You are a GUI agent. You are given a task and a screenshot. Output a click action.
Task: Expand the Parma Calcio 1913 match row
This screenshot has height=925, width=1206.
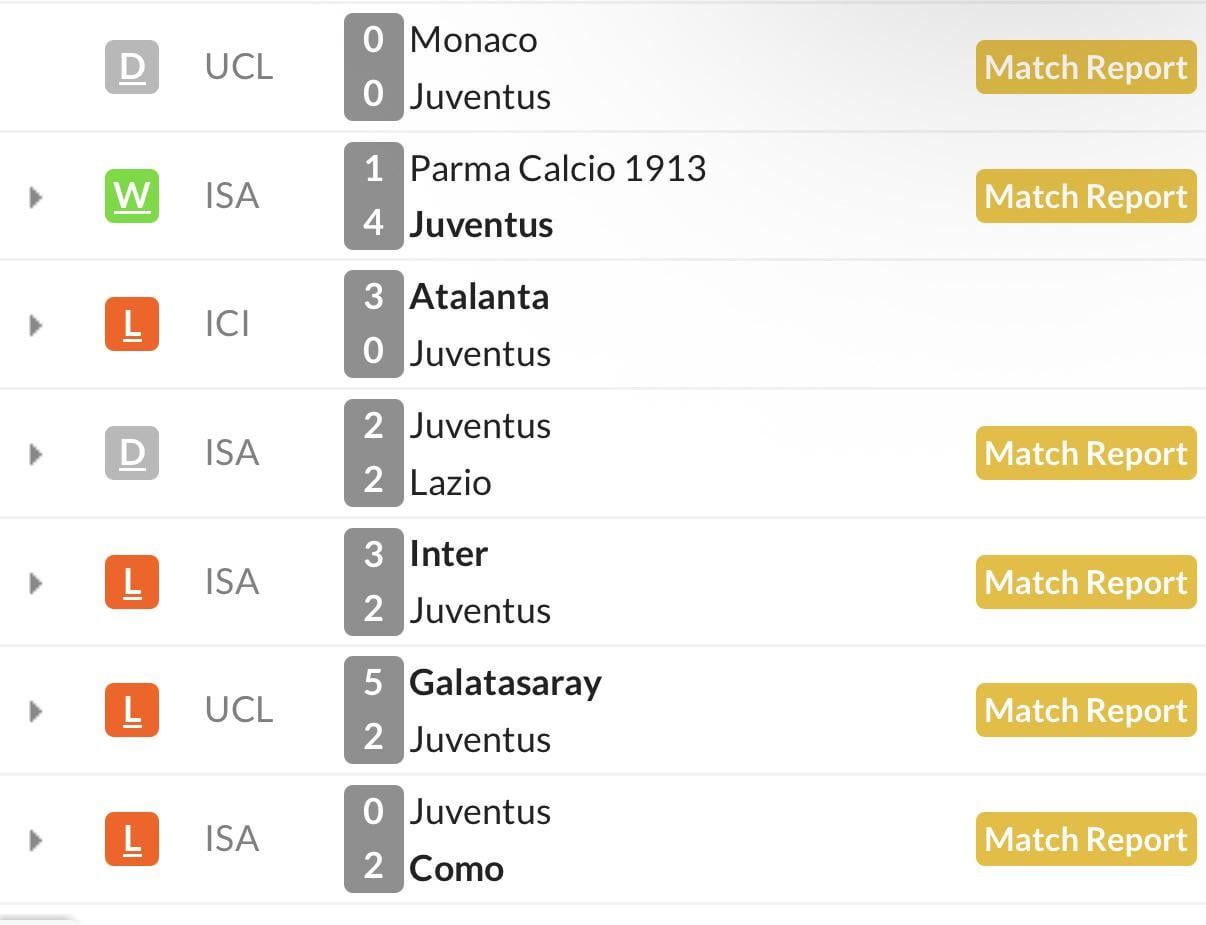tap(36, 196)
